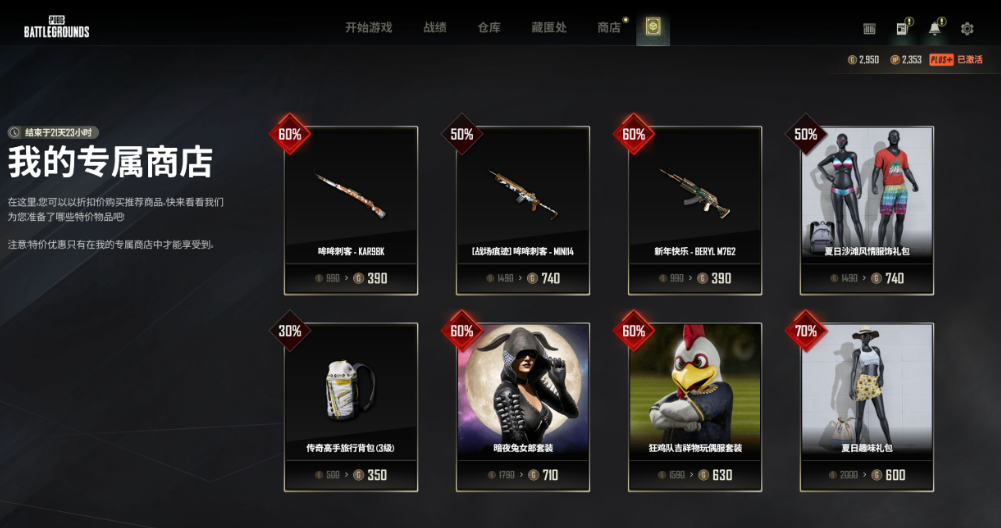1001x528 pixels.
Task: Click the 600 price on 夏日趣味礼包
Action: [895, 475]
